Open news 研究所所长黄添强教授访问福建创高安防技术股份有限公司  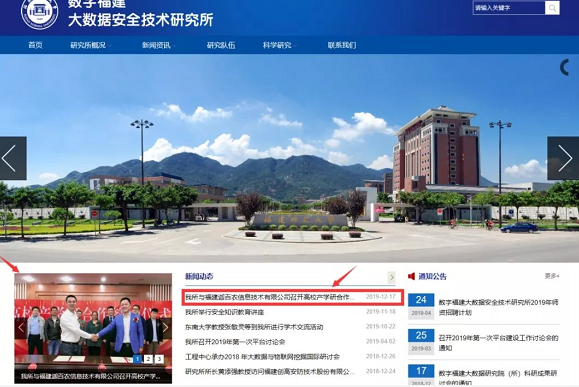click(270, 371)
